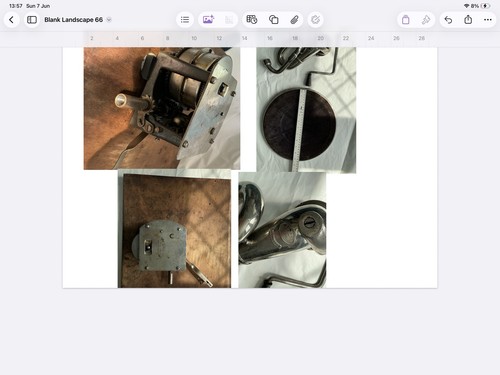Tap the Sun 7 Jun date
Viewport: 500px width, 375px height.
tap(38, 6)
